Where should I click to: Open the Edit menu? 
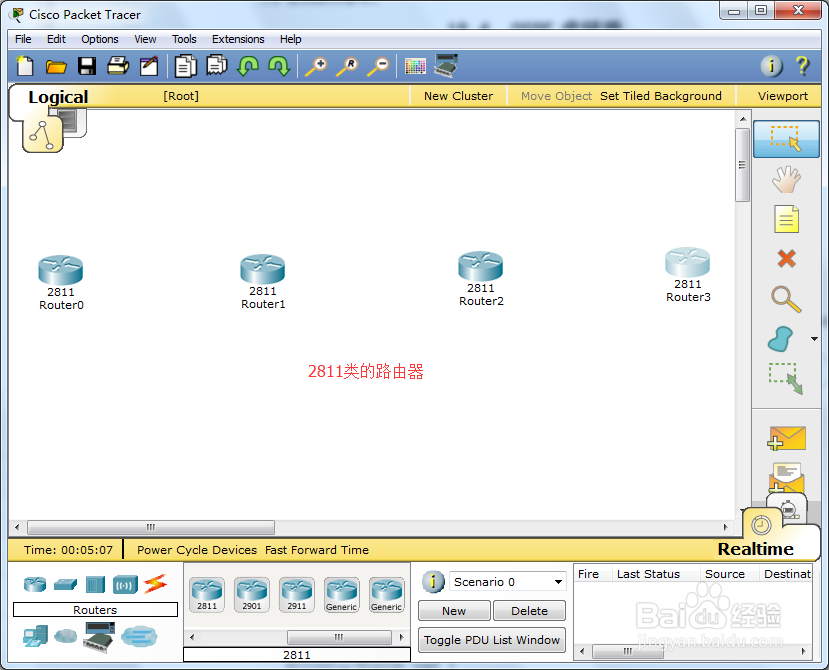point(56,39)
